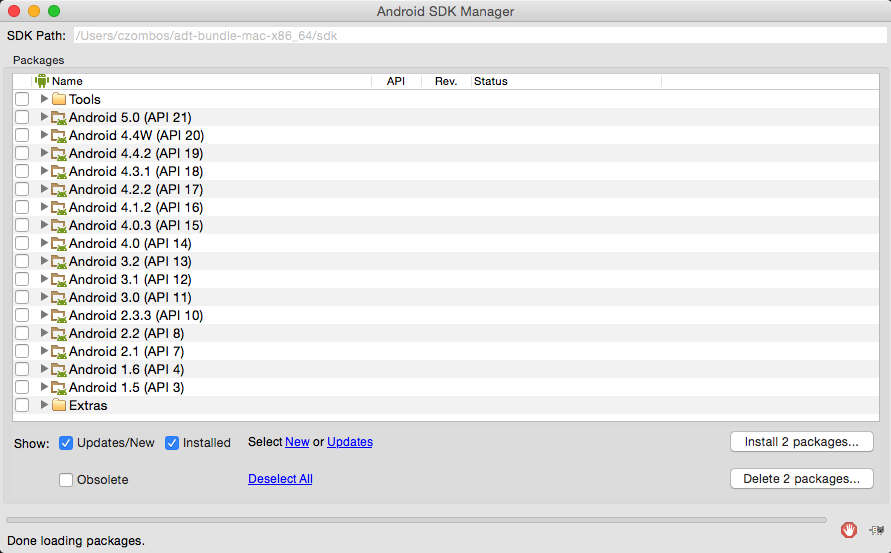The width and height of the screenshot is (891, 553).
Task: Click the Deselect All link
Action: point(280,479)
